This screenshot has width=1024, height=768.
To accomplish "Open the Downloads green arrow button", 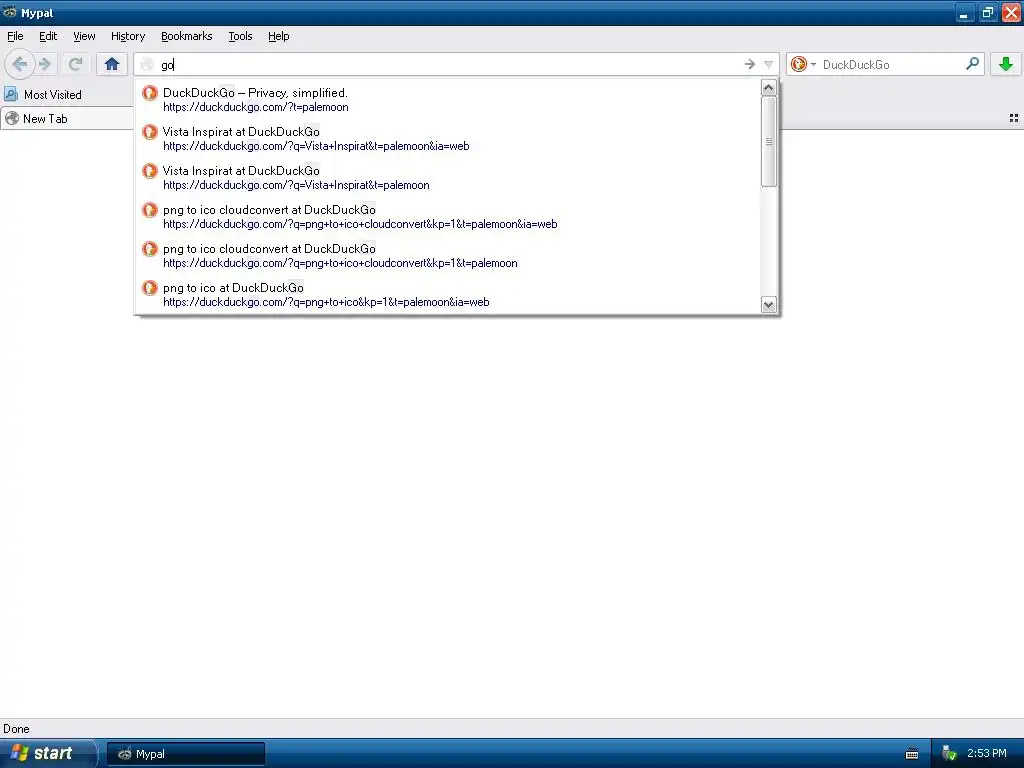I will click(1006, 64).
